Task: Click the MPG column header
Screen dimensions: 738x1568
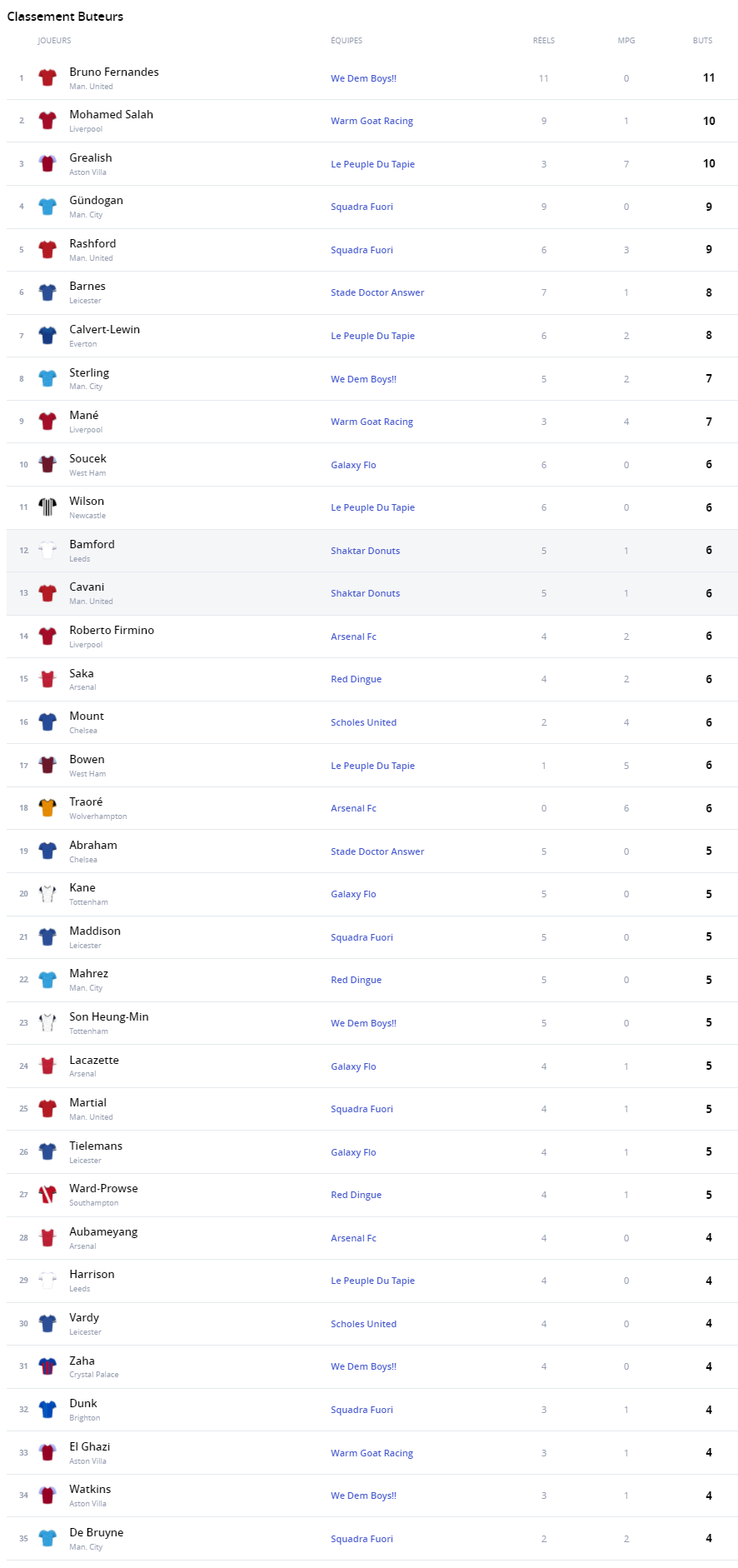Action: click(626, 41)
